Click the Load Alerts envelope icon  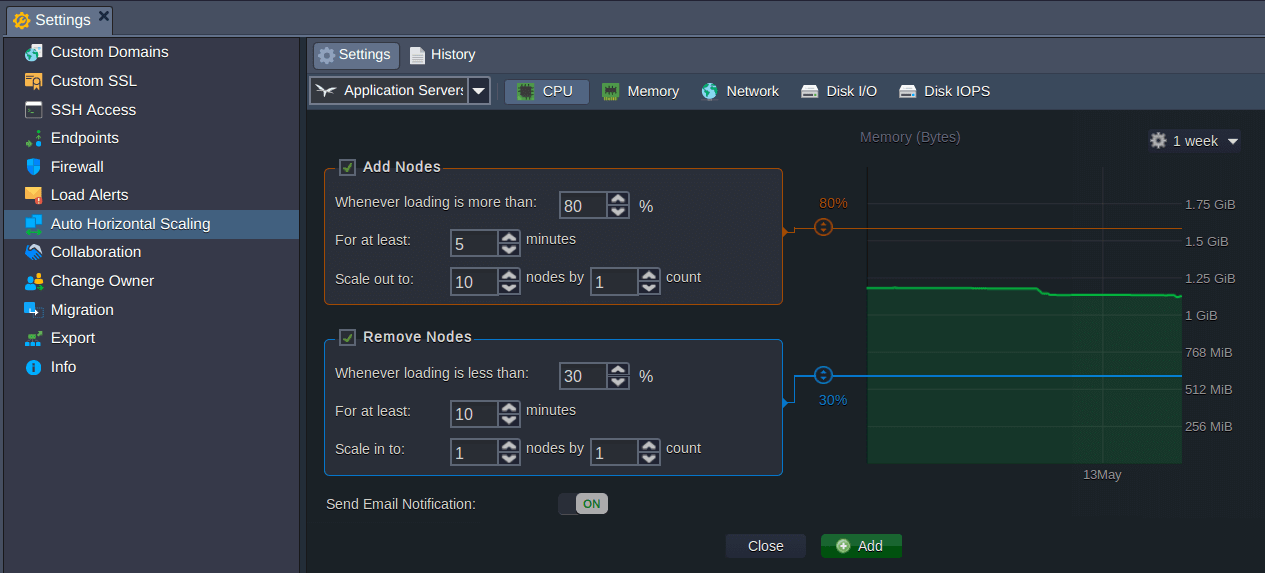tap(34, 195)
